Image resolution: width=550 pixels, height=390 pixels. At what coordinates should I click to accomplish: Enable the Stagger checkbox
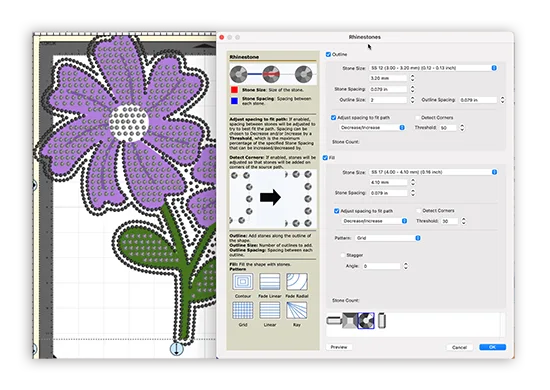point(343,255)
